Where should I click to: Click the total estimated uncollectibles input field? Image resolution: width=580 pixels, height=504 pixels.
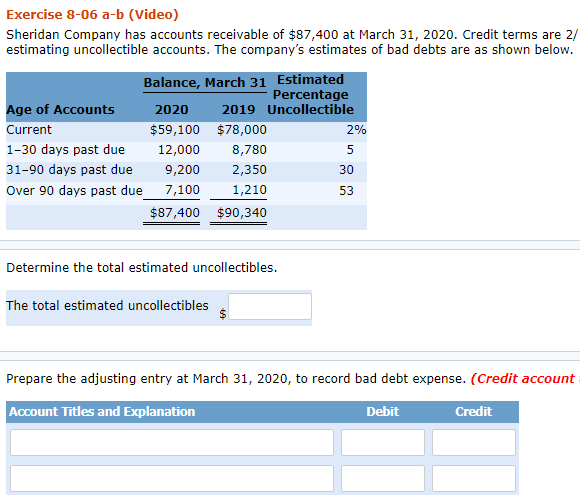point(270,307)
